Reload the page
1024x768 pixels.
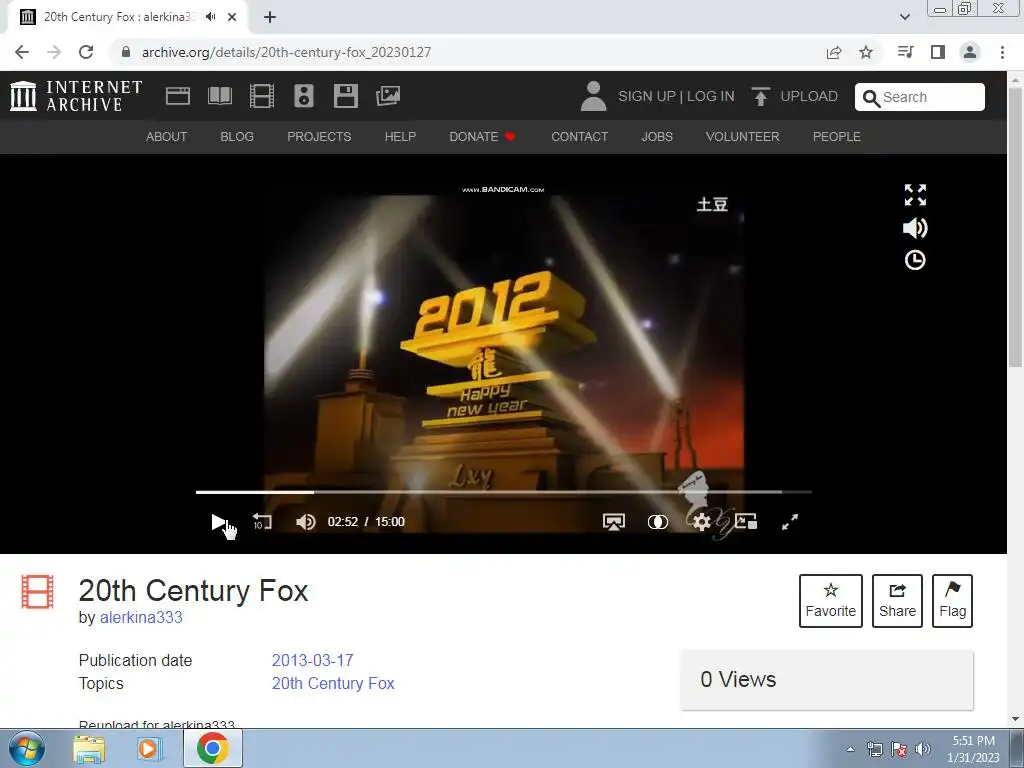[x=86, y=52]
